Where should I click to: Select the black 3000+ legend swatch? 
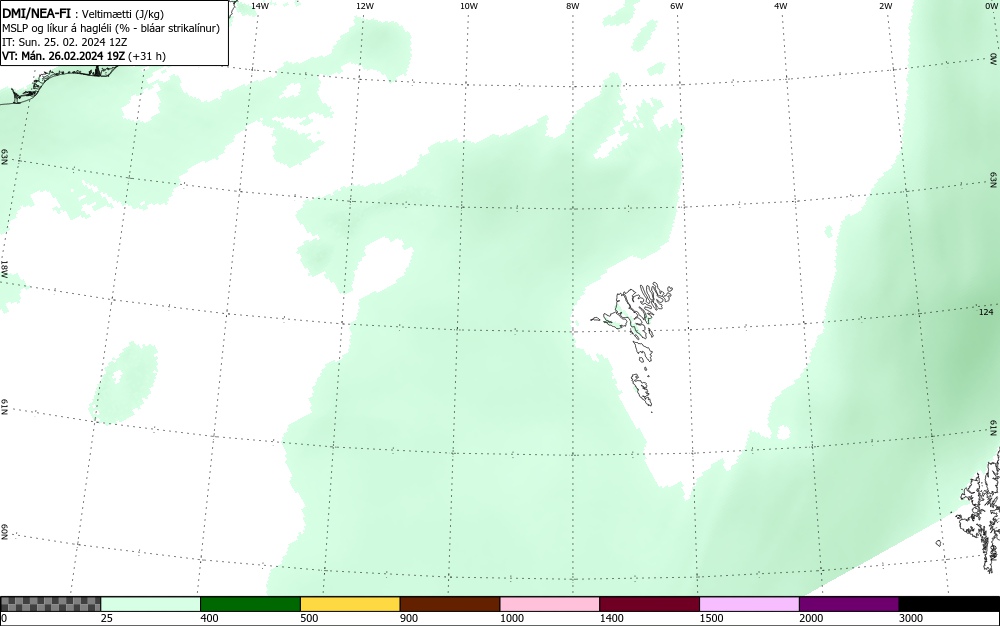point(949,604)
